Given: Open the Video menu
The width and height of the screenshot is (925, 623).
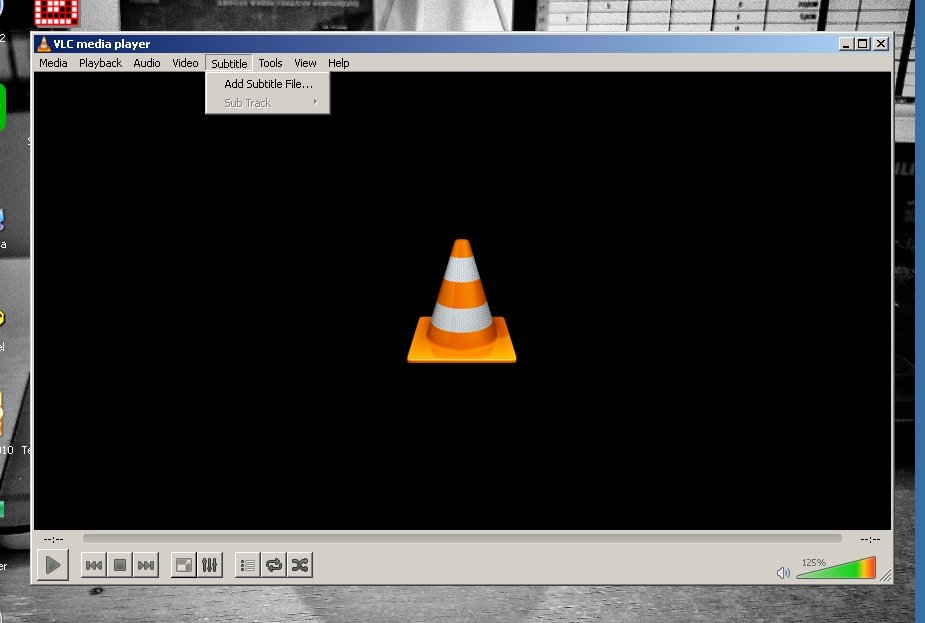Looking at the screenshot, I should (x=185, y=63).
